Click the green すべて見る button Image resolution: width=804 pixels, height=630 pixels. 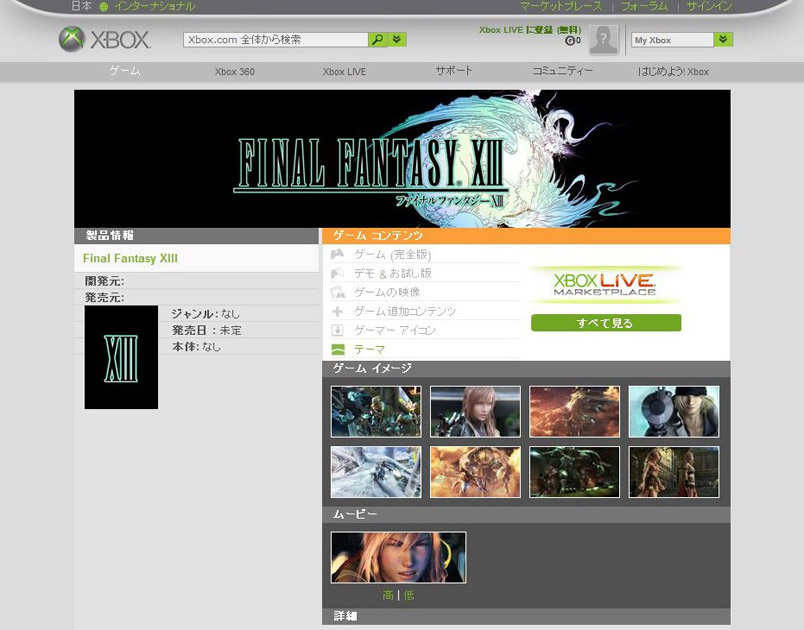[606, 323]
